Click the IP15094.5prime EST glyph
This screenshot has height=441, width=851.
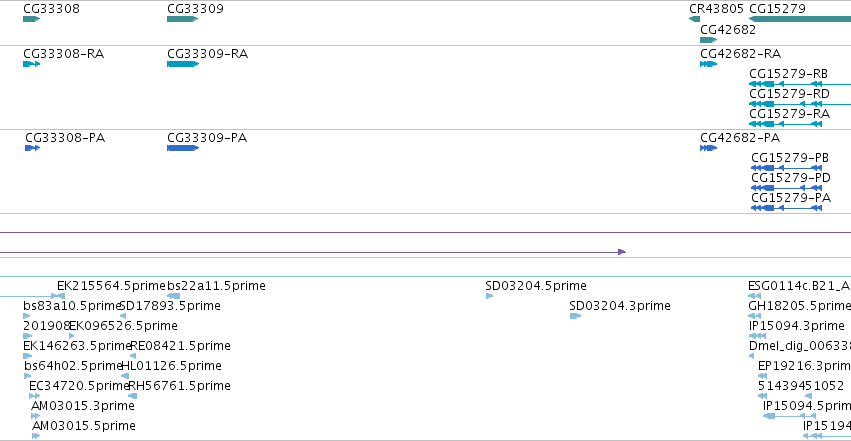789,416
